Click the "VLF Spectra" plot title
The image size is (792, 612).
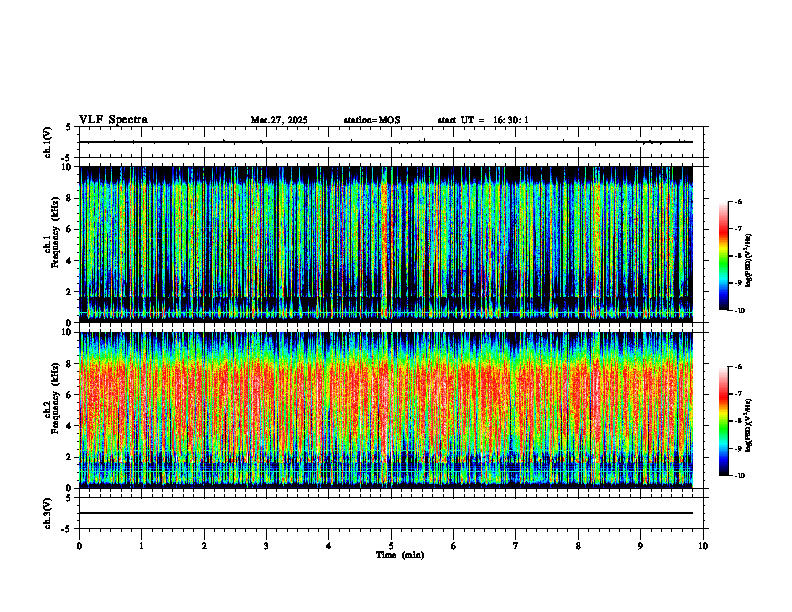(x=113, y=120)
